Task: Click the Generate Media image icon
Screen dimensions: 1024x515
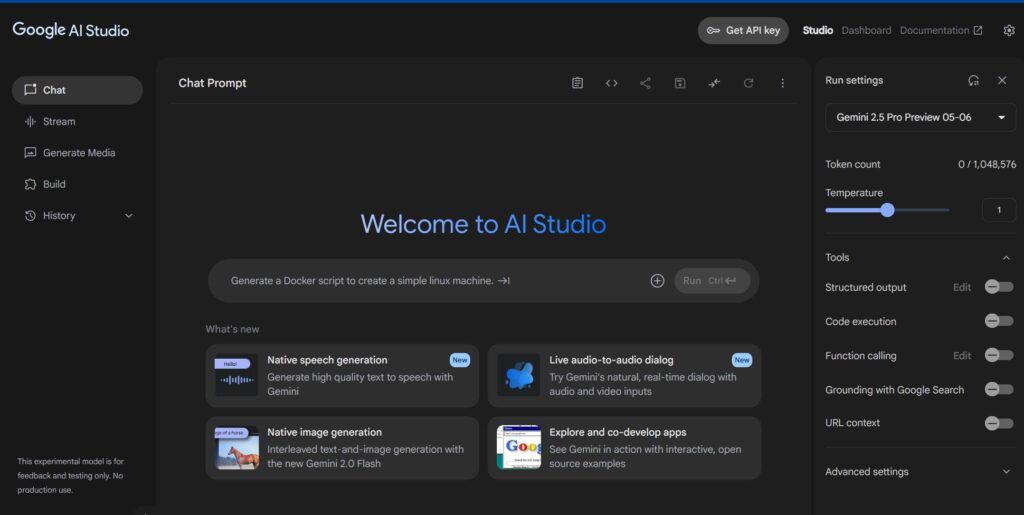Action: (x=30, y=153)
